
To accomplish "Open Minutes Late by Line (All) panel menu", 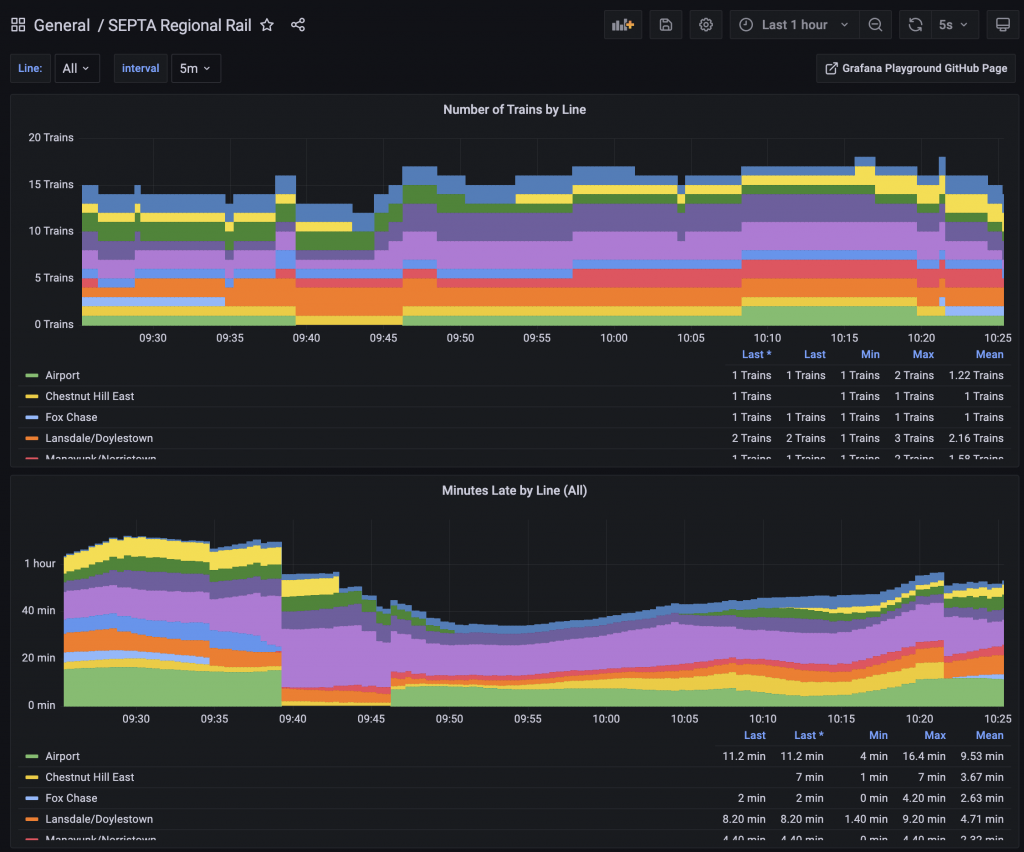I will click(514, 490).
